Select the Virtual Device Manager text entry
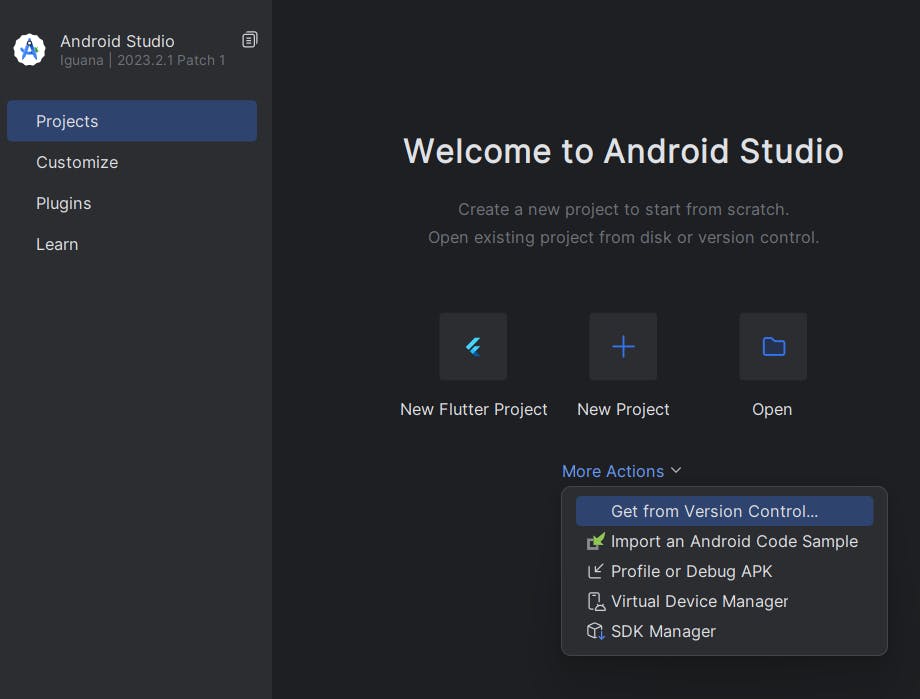This screenshot has width=920, height=699. 699,601
